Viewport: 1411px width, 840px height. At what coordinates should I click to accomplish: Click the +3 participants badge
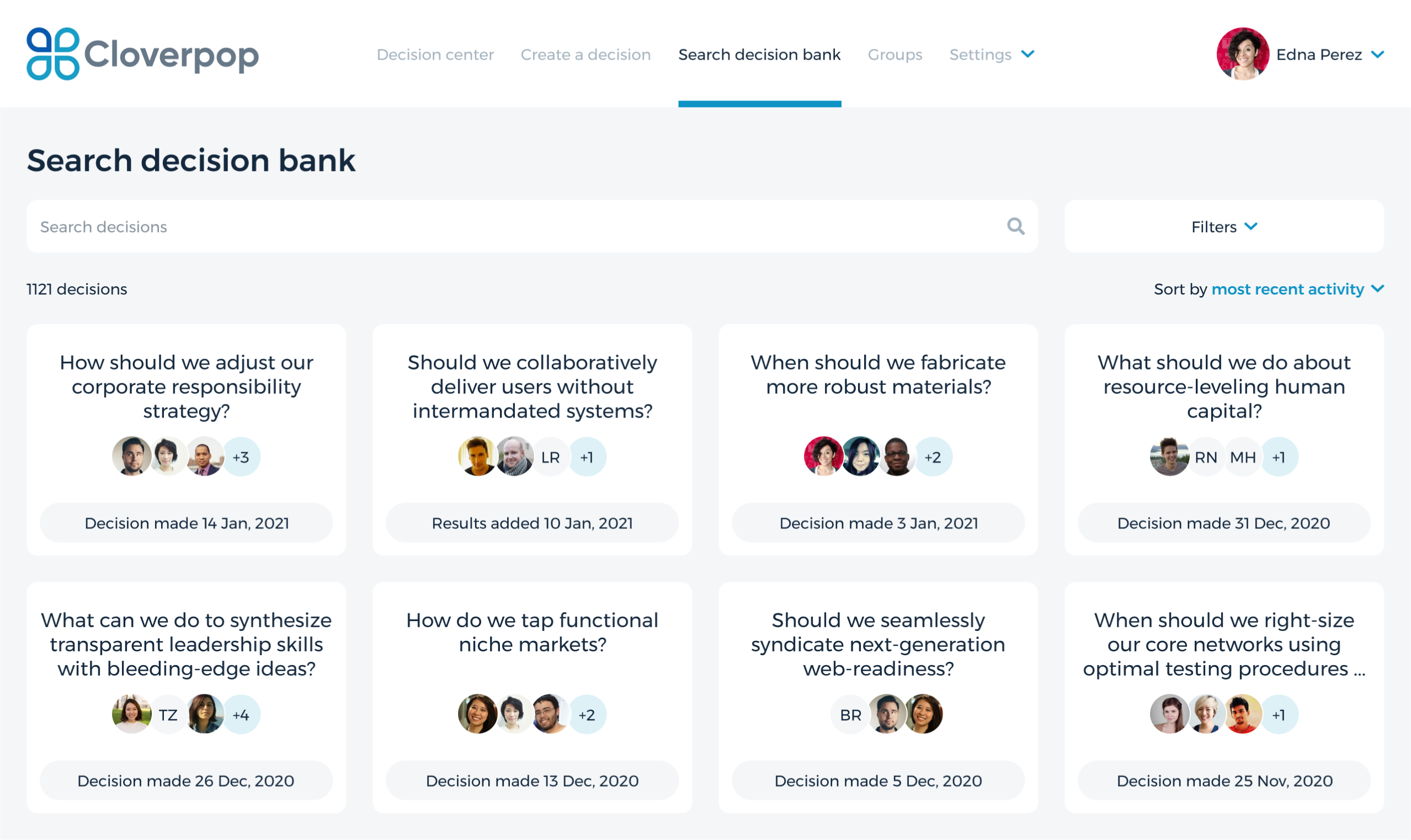click(241, 457)
